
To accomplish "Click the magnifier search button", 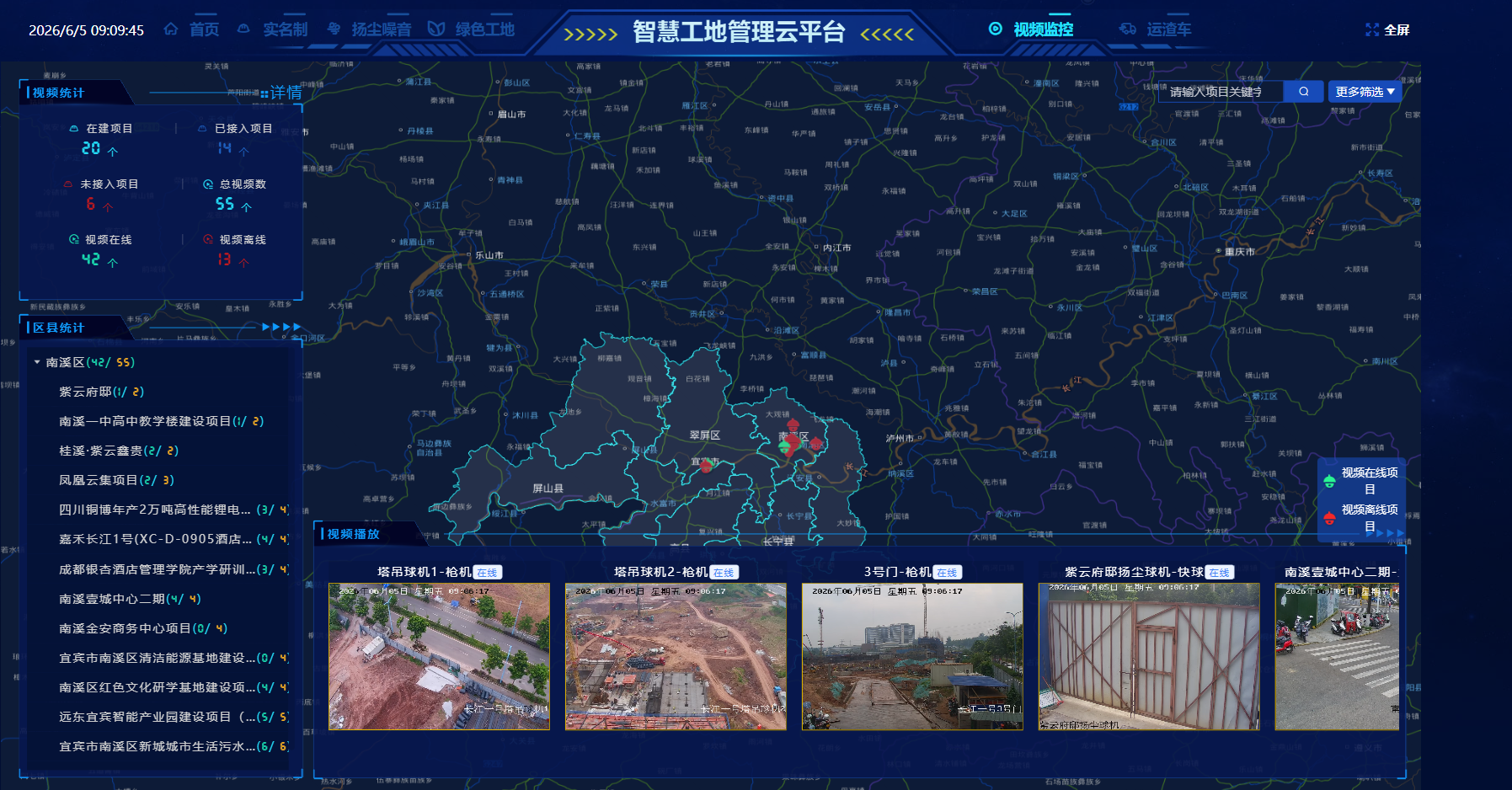I will 1304,92.
